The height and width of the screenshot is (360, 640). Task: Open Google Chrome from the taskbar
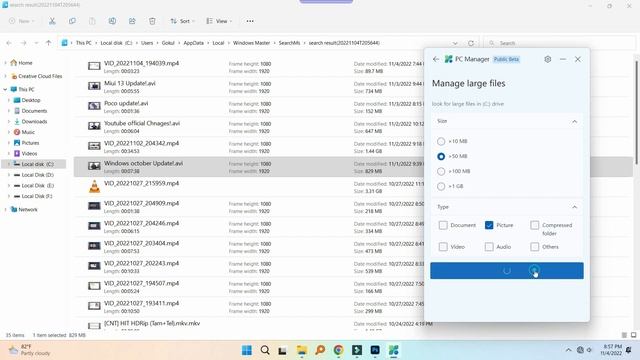point(338,350)
